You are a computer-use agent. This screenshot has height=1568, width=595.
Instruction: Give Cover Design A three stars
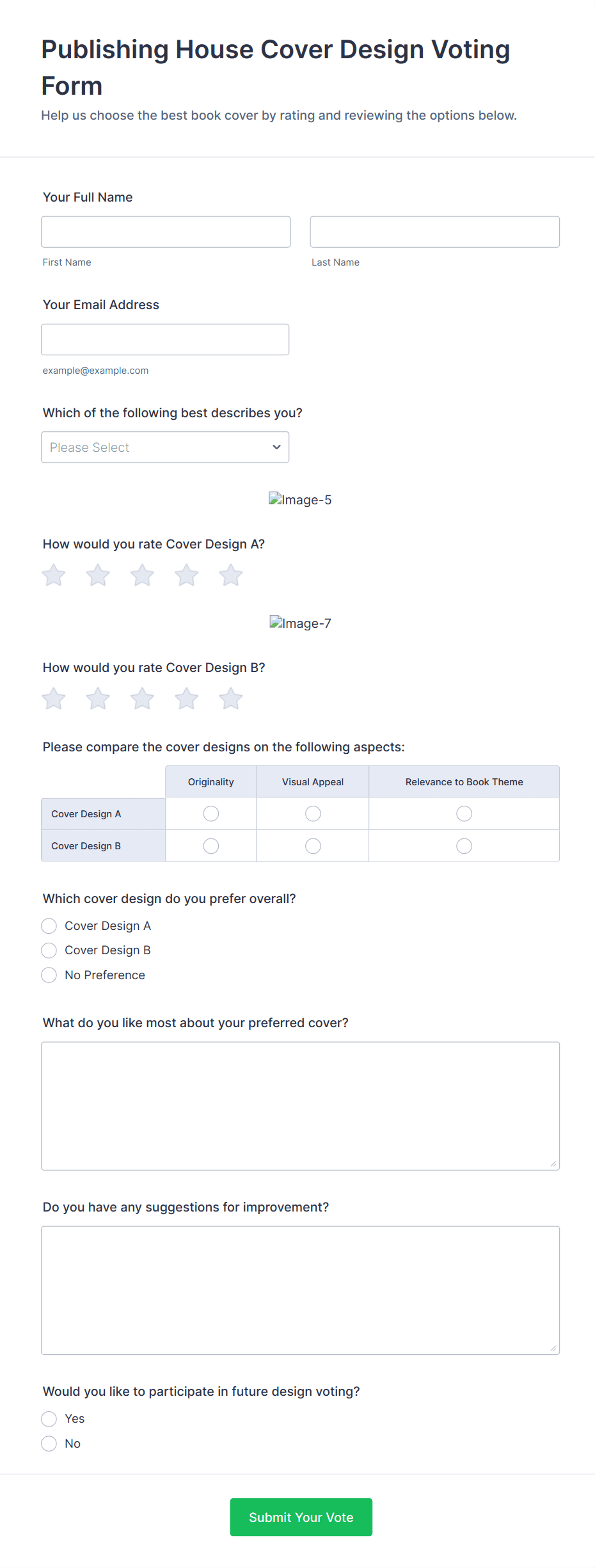pyautogui.click(x=142, y=575)
